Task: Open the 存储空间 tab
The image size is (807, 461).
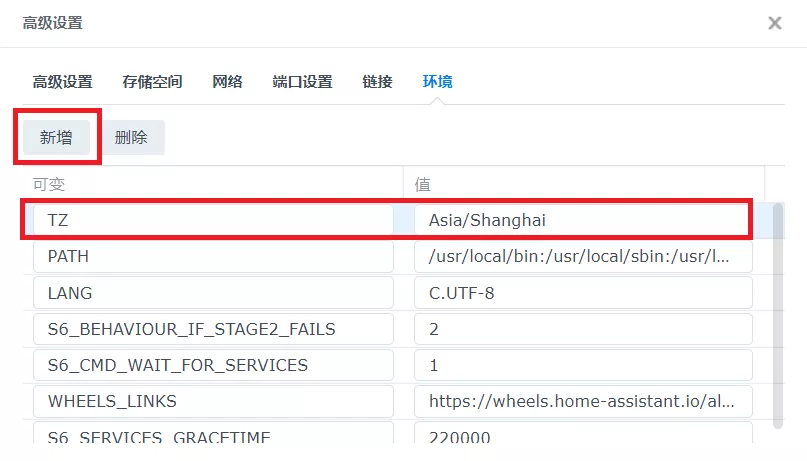Action: pos(152,82)
